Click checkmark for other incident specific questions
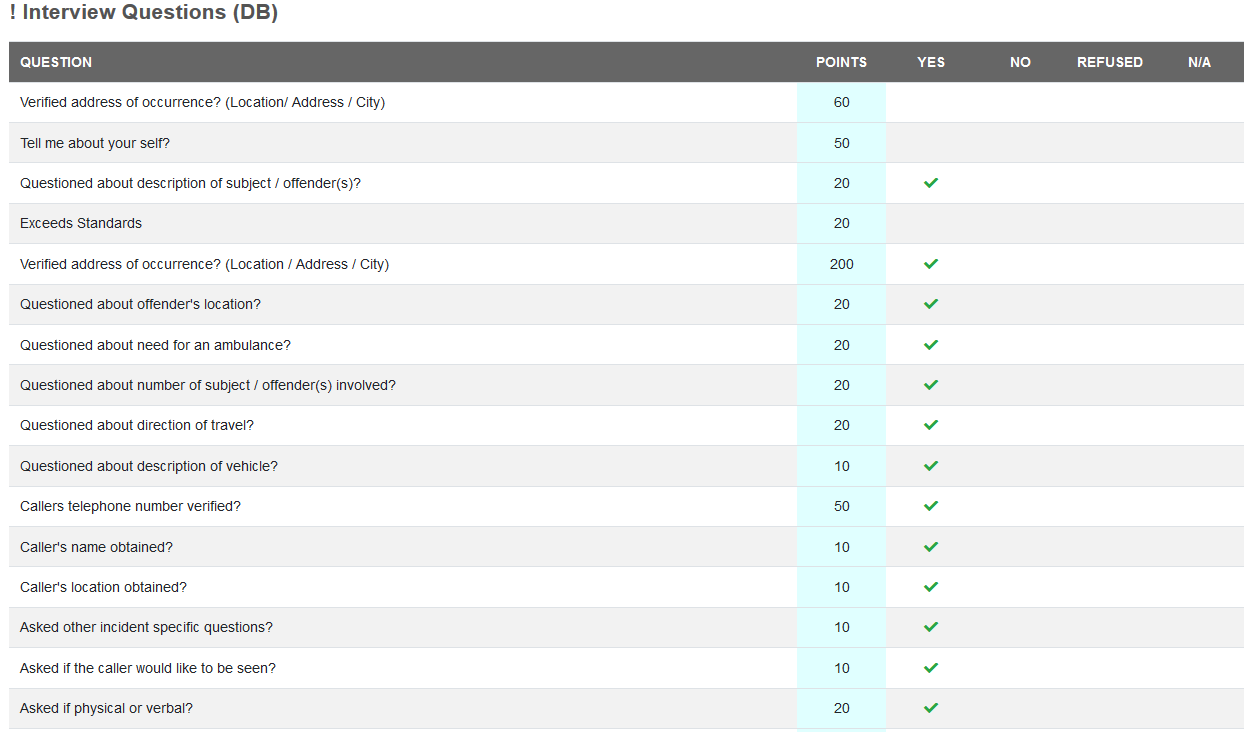This screenshot has width=1244, height=732. (x=931, y=627)
